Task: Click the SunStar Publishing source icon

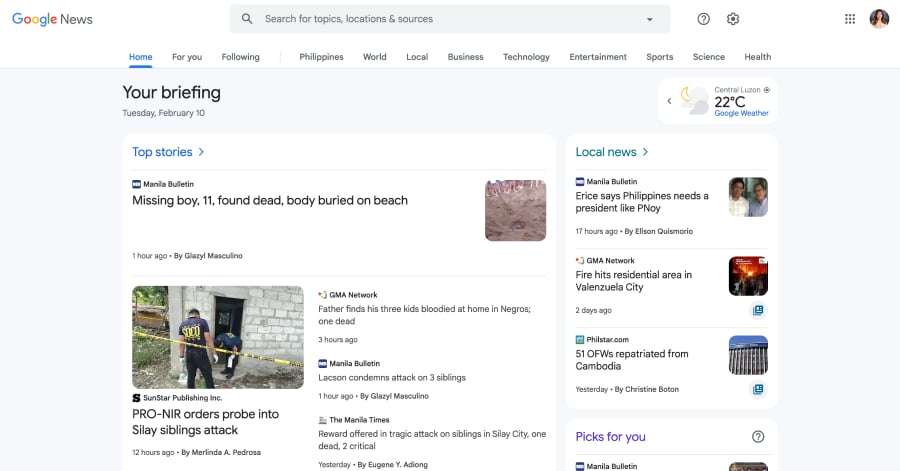Action: coord(136,398)
